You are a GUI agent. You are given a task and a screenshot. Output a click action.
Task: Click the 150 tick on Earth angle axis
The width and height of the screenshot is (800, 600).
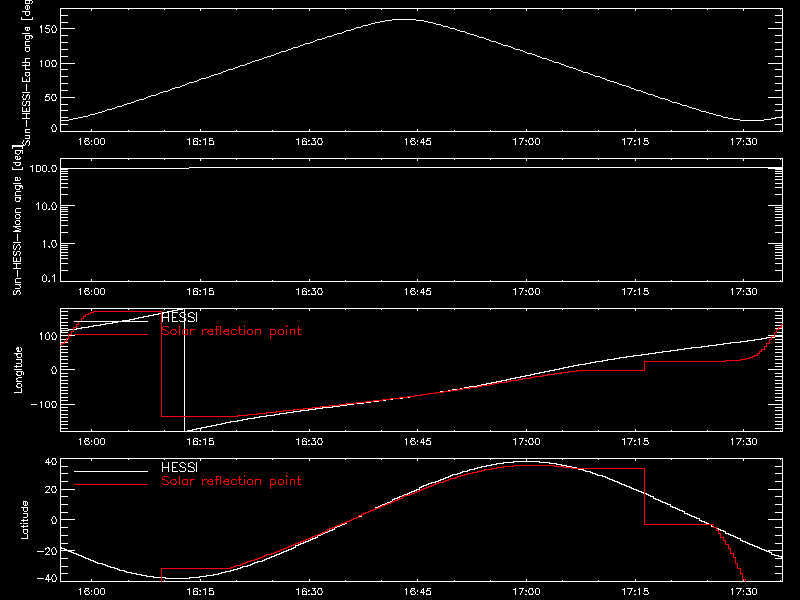pos(48,30)
